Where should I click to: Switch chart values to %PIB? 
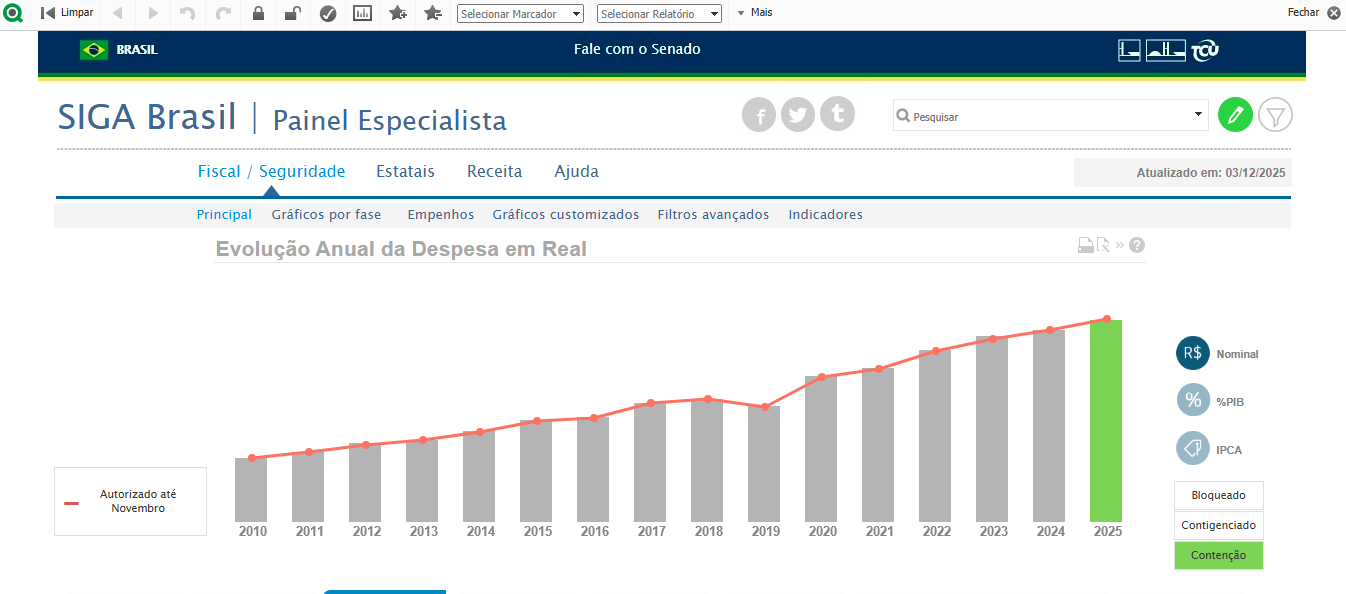1193,401
